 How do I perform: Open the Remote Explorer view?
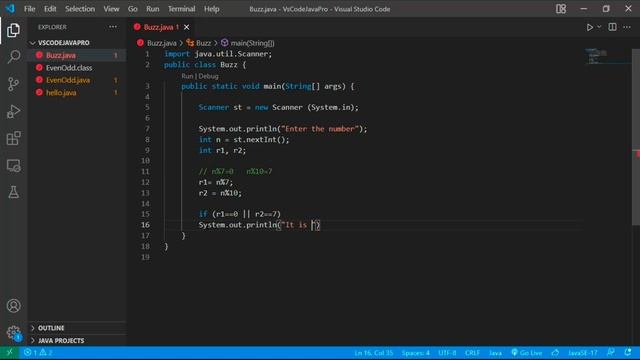click(x=13, y=166)
